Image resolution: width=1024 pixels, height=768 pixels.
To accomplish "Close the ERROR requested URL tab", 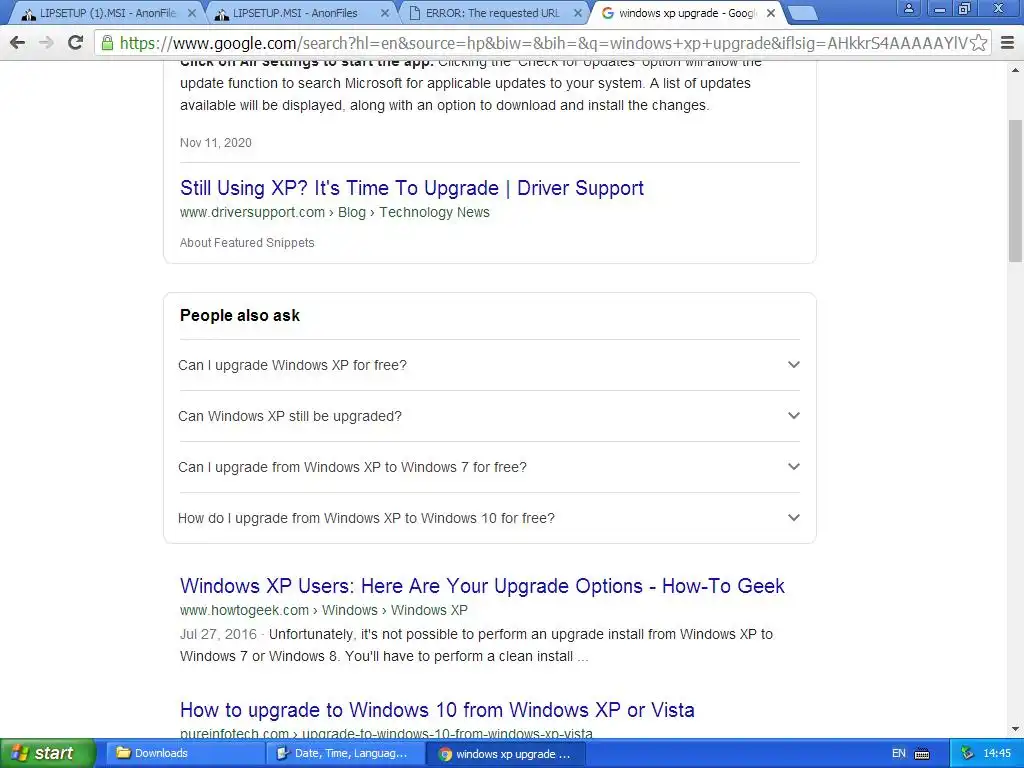I will pos(577,13).
